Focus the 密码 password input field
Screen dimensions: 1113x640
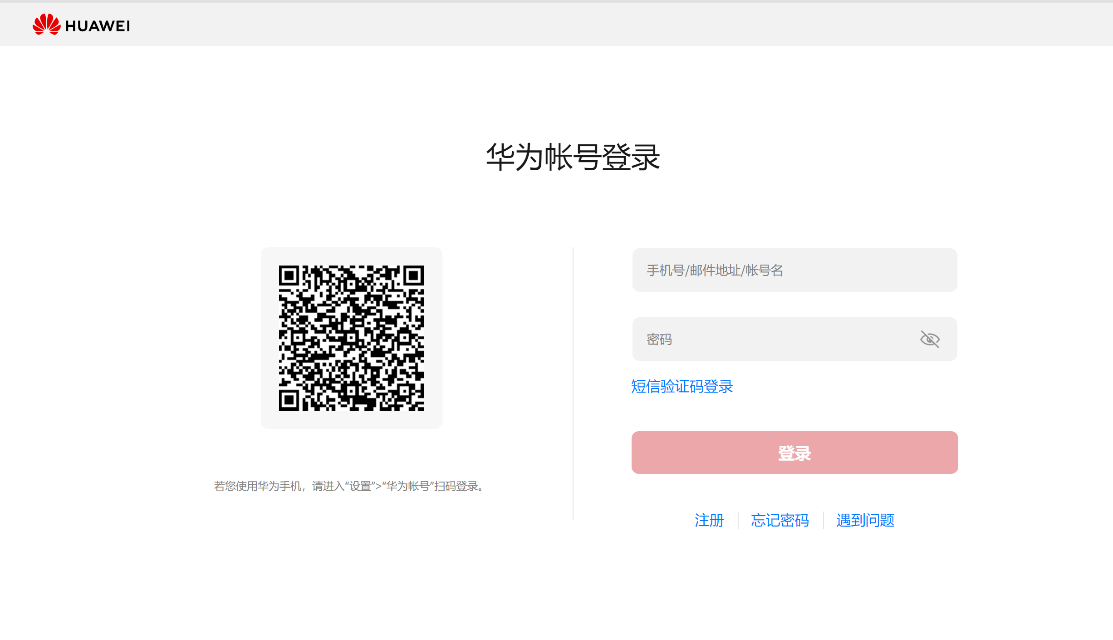coord(770,339)
